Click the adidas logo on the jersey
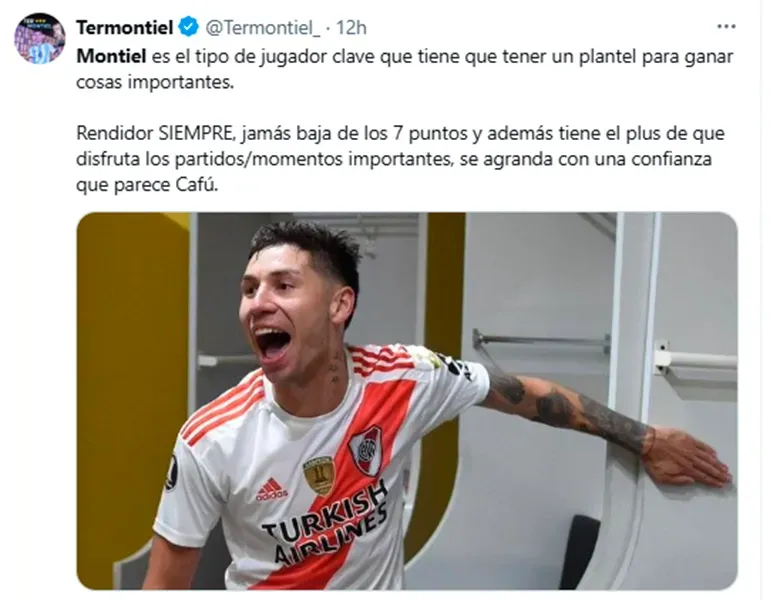This screenshot has width=780, height=600. coord(272,489)
